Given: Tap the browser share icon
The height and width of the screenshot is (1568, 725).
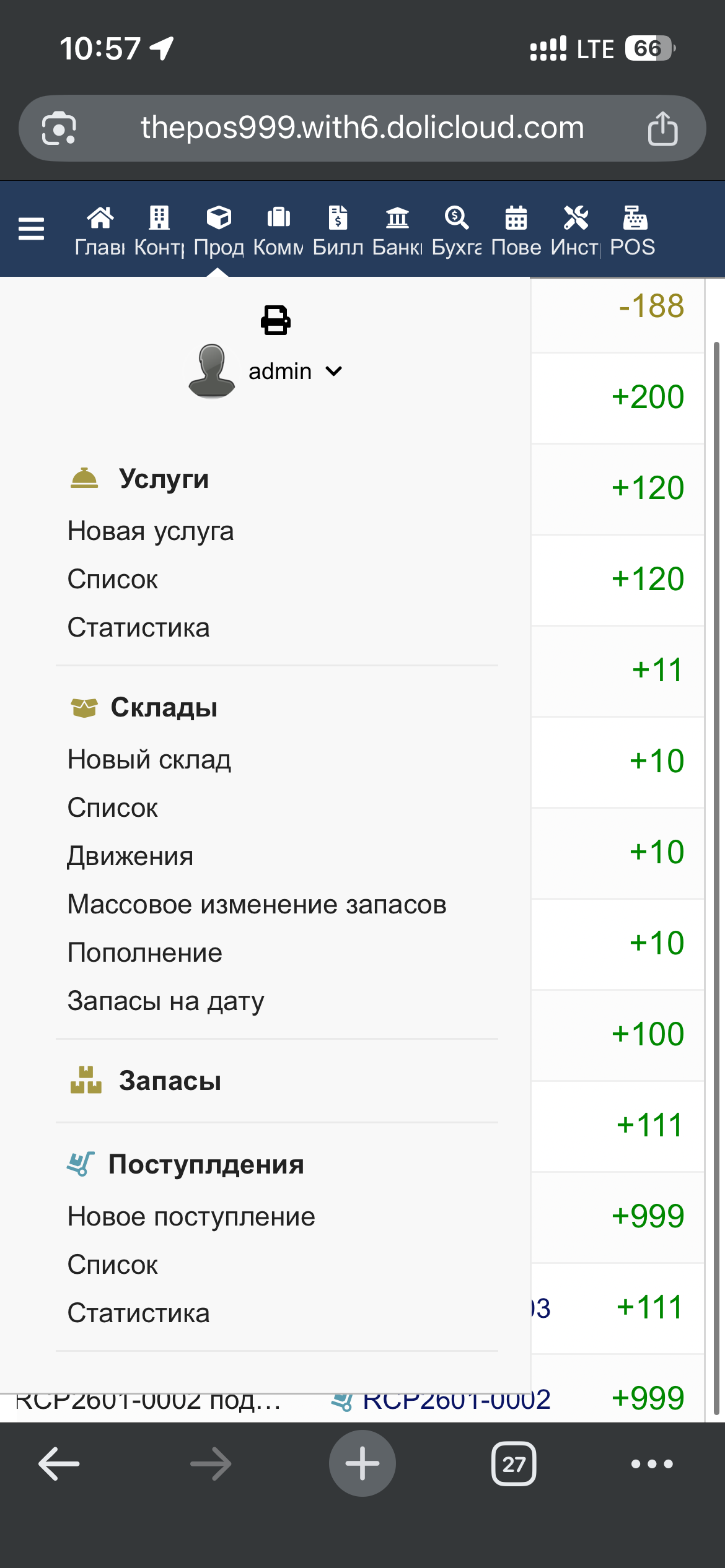Looking at the screenshot, I should click(662, 128).
